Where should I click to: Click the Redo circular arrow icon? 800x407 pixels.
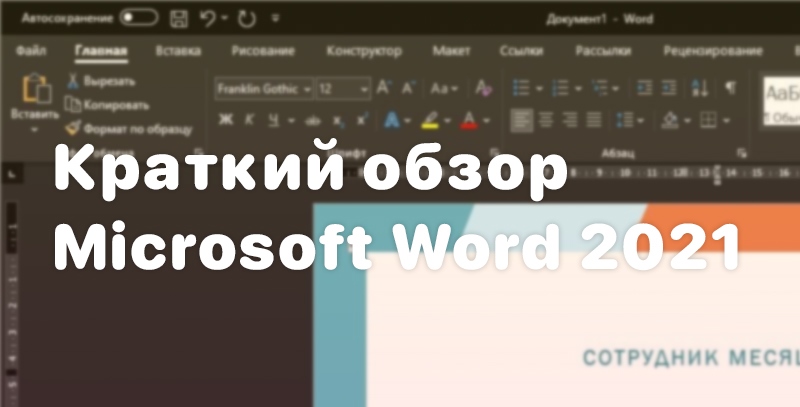click(x=247, y=19)
